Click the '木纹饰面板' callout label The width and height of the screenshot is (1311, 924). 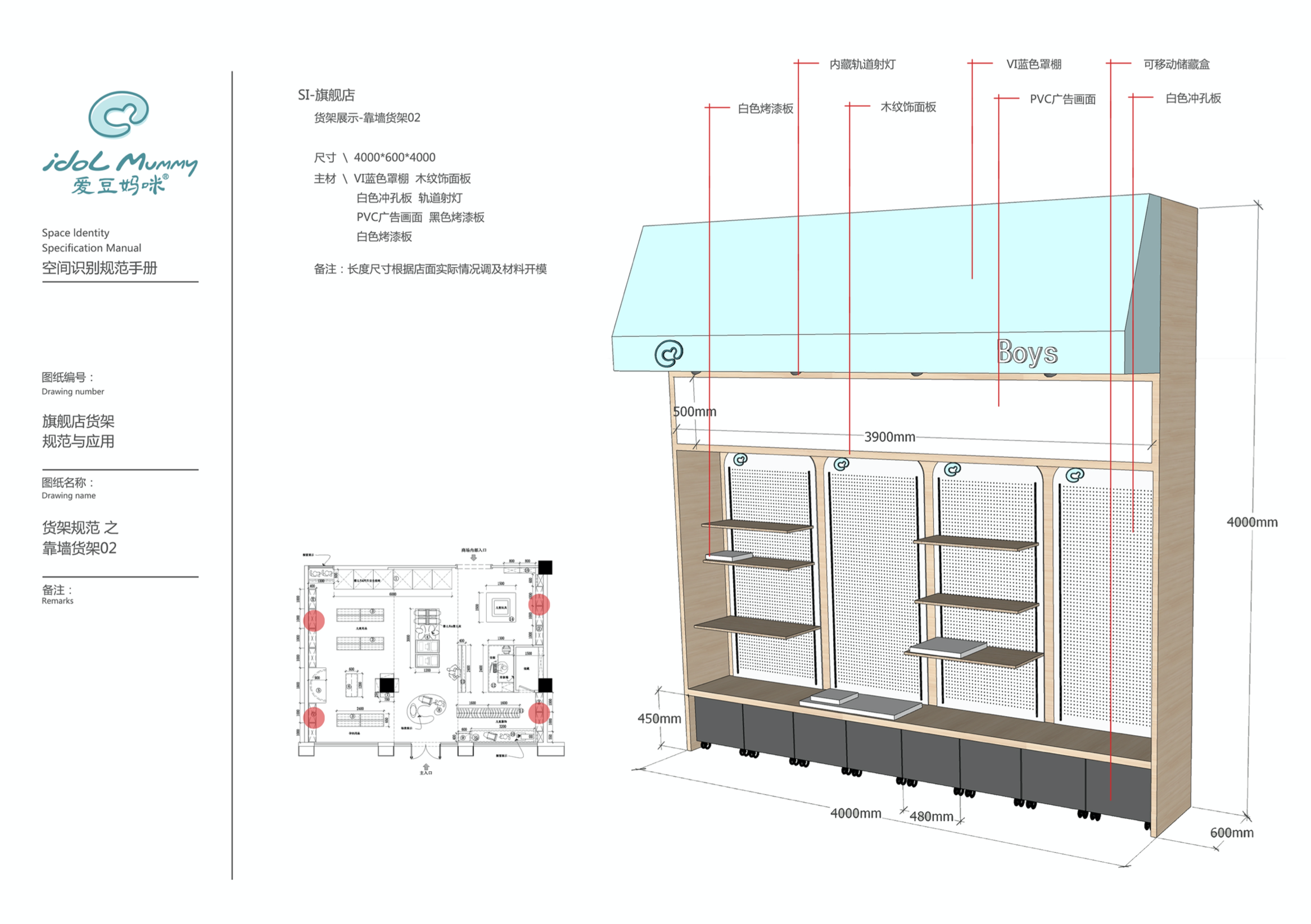coord(908,107)
